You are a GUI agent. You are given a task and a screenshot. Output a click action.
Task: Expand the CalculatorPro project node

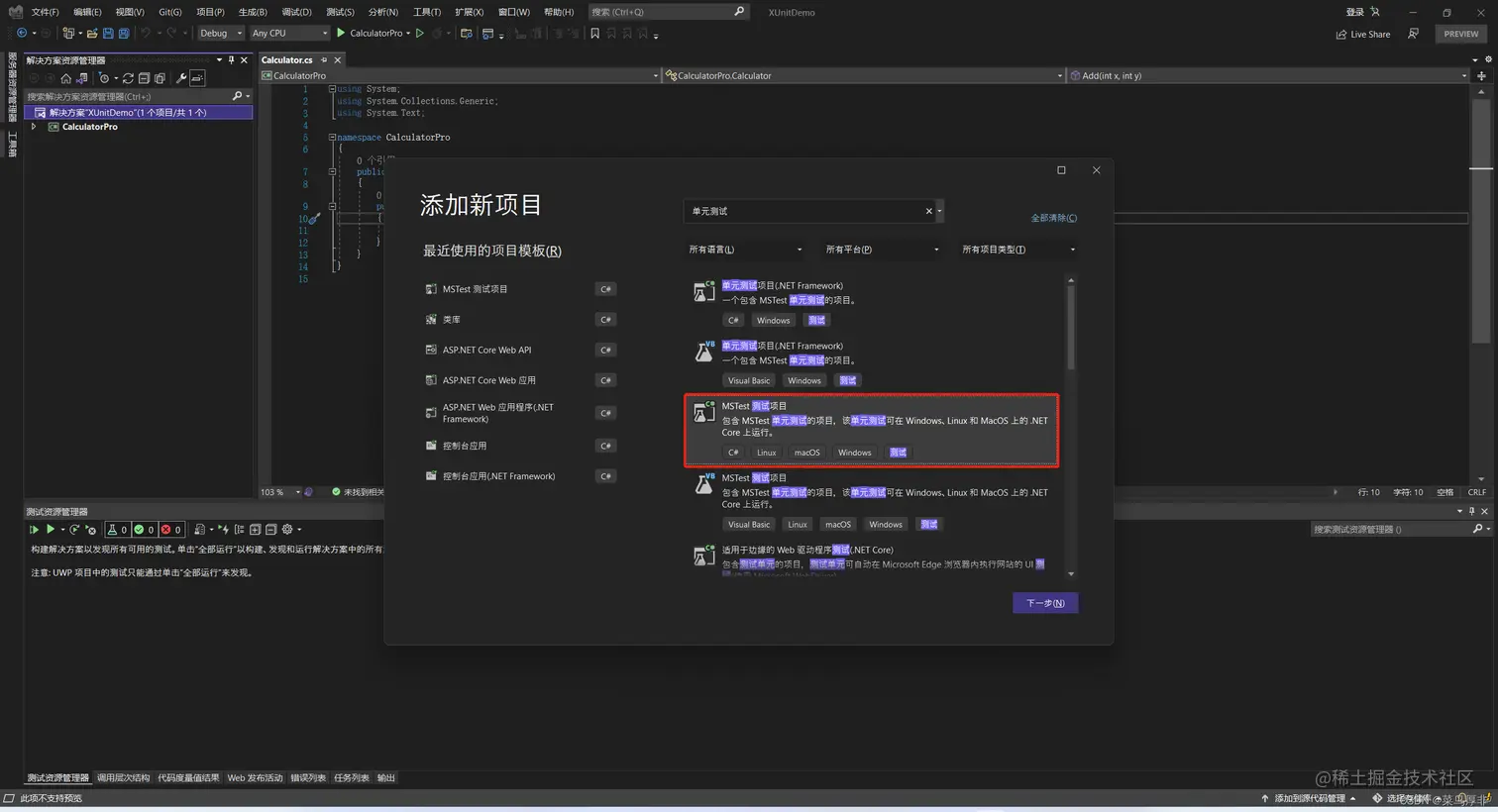click(x=33, y=126)
